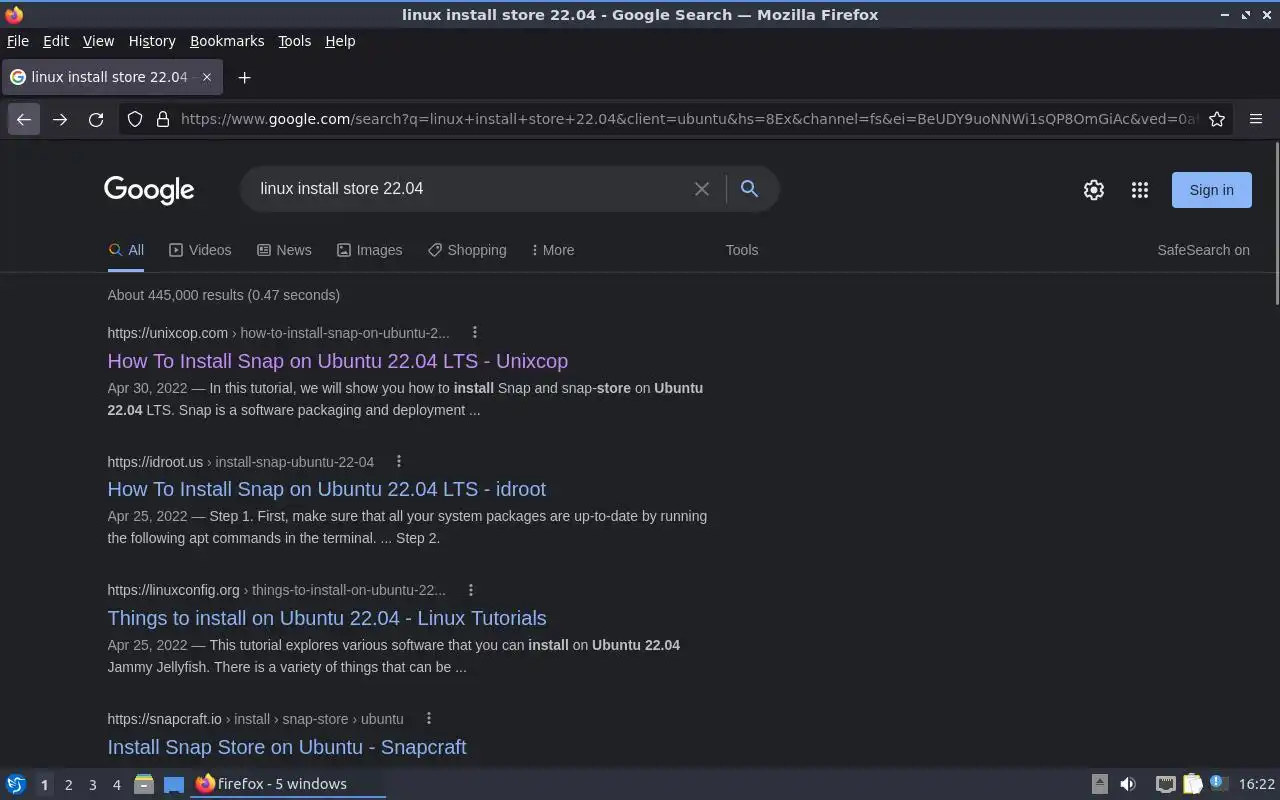Viewport: 1280px width, 800px height.
Task: Open the Bookmarks menu
Action: coord(227,41)
